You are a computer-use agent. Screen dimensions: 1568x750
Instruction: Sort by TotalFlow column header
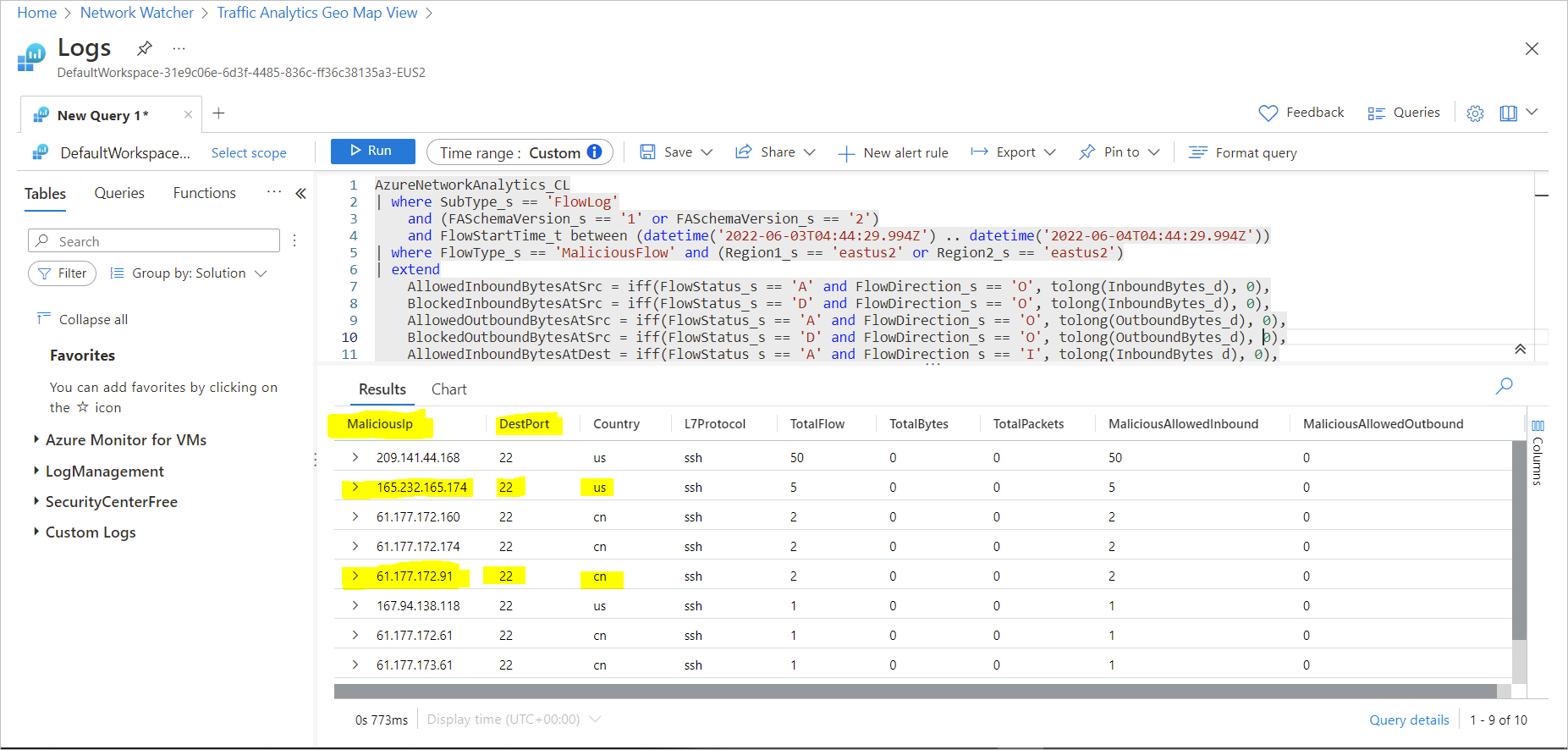(817, 424)
